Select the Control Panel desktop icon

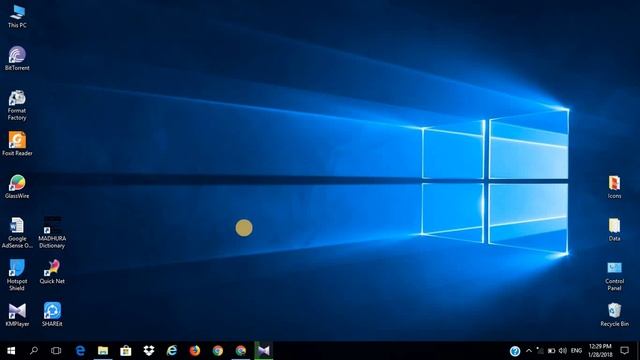[614, 276]
